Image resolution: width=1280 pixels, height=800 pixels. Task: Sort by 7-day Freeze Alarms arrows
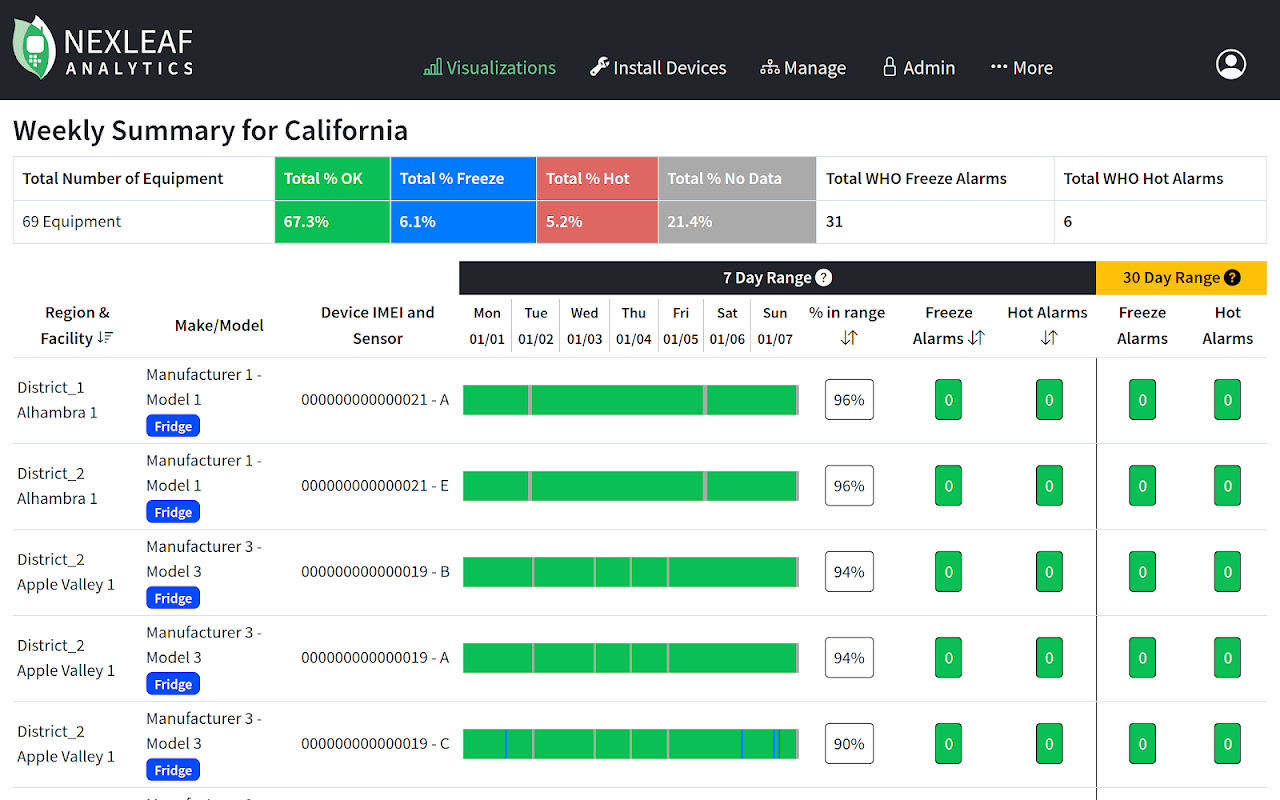pos(976,338)
